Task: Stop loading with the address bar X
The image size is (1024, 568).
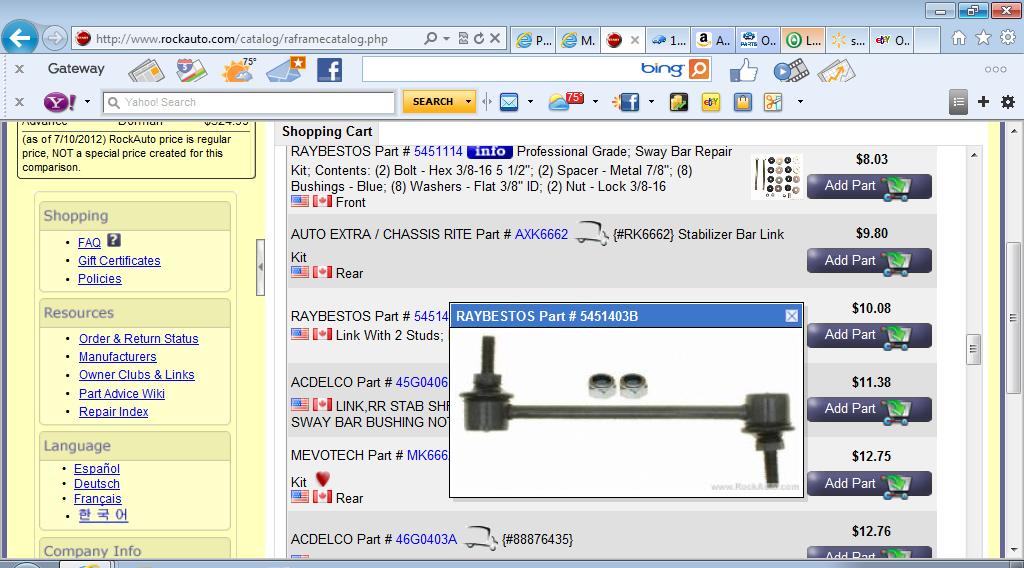Action: (495, 39)
